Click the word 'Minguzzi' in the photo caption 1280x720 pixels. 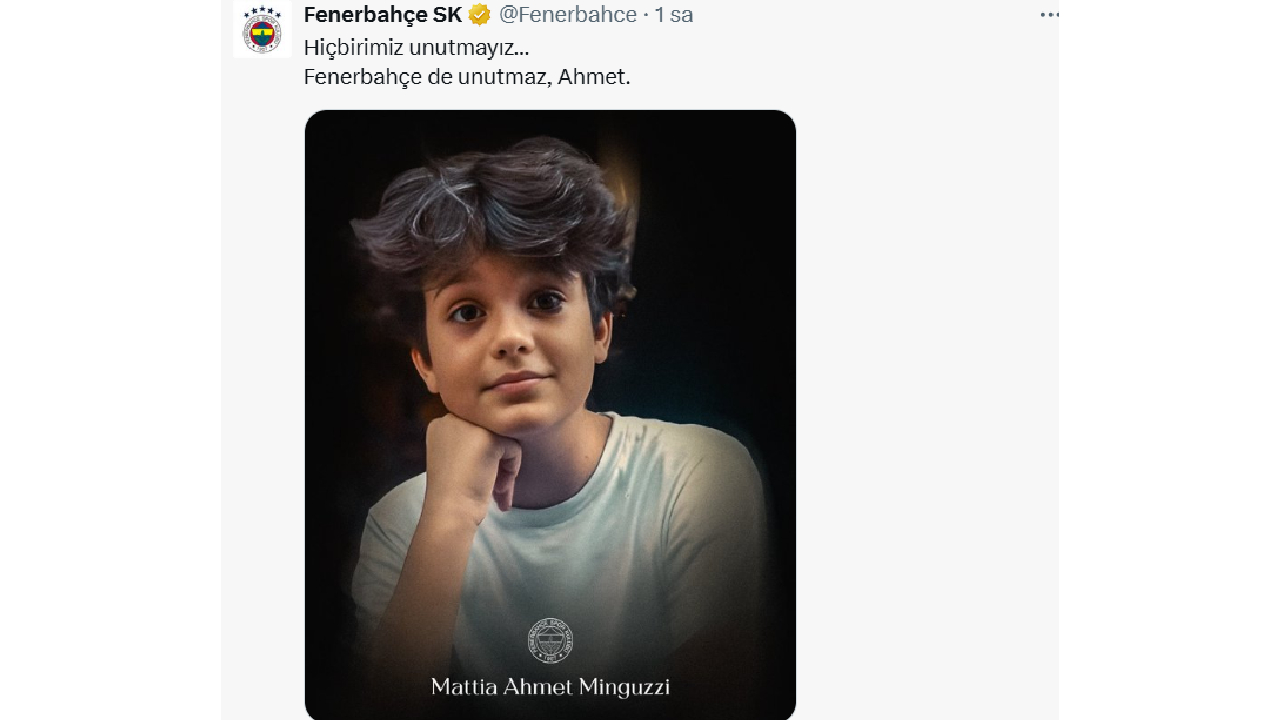[x=628, y=687]
